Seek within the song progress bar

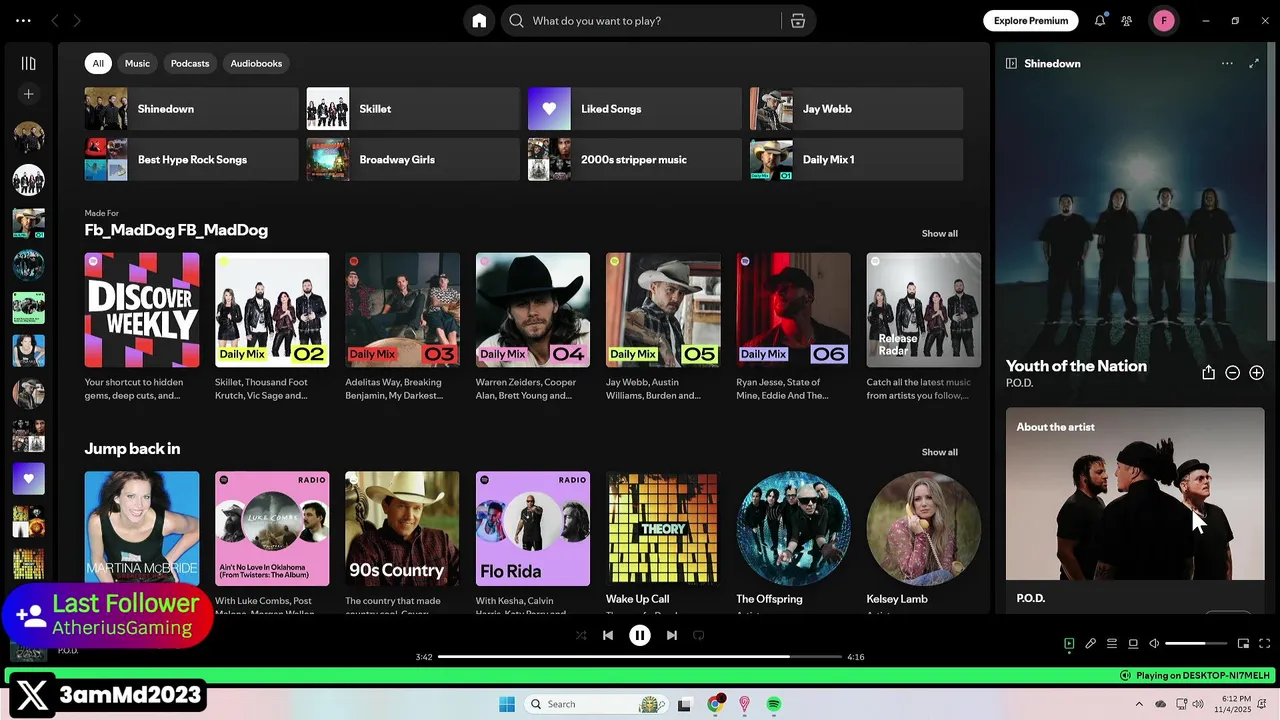tap(640, 657)
